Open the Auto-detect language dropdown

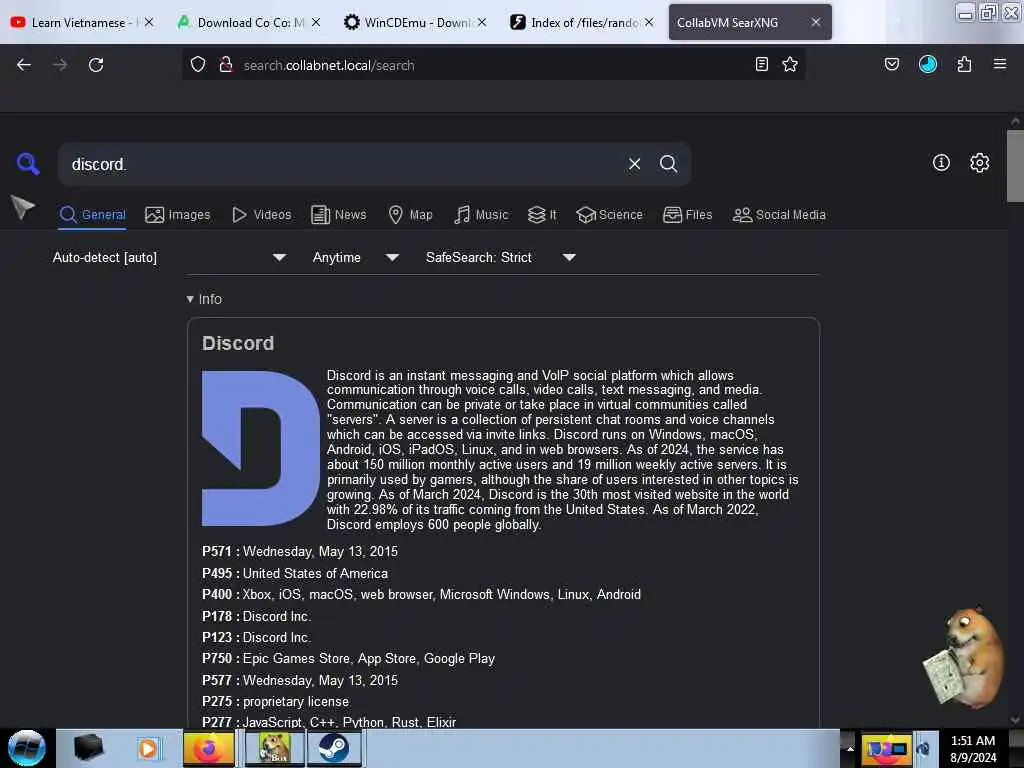[x=169, y=257]
